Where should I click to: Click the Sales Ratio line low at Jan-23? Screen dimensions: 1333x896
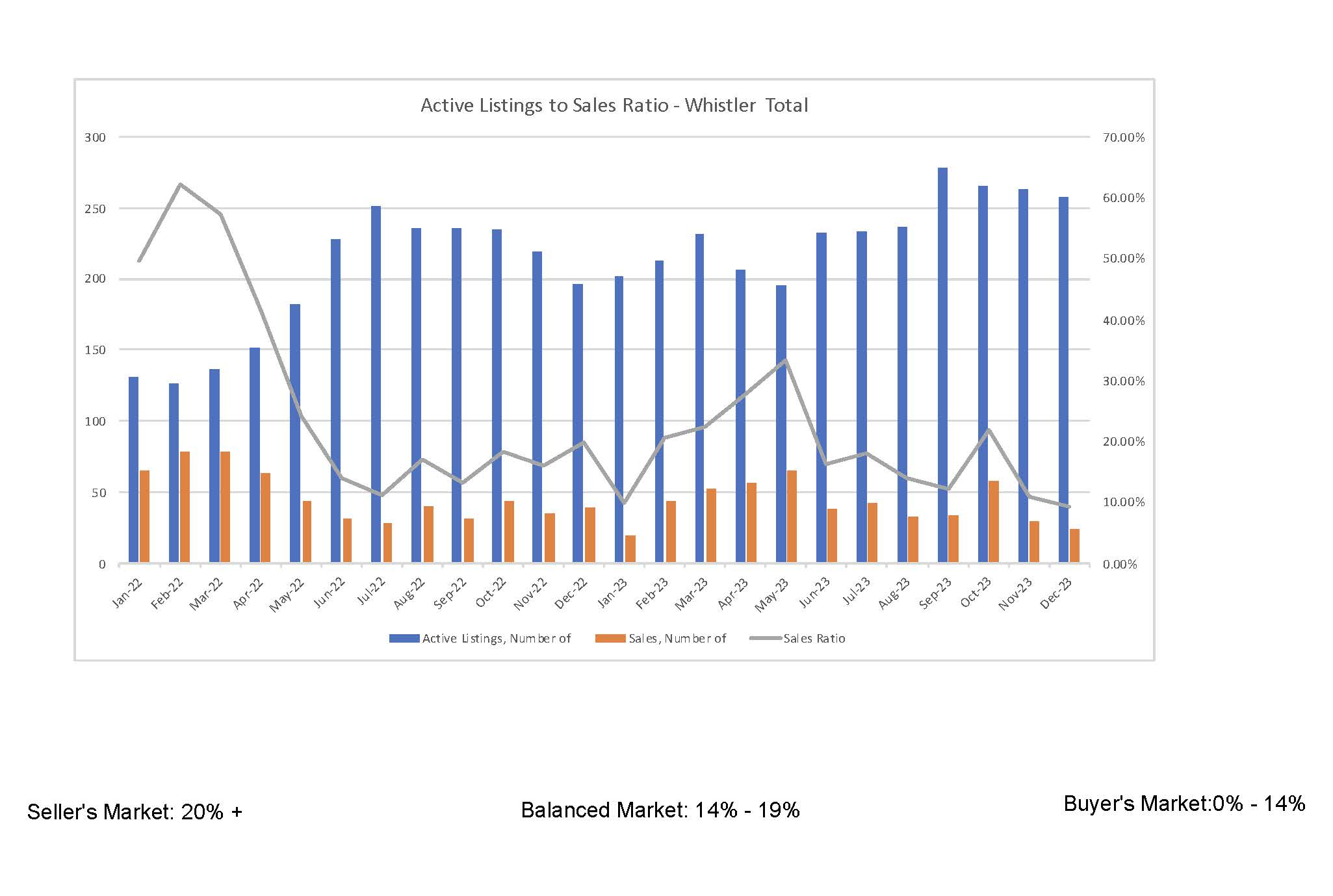pos(624,503)
